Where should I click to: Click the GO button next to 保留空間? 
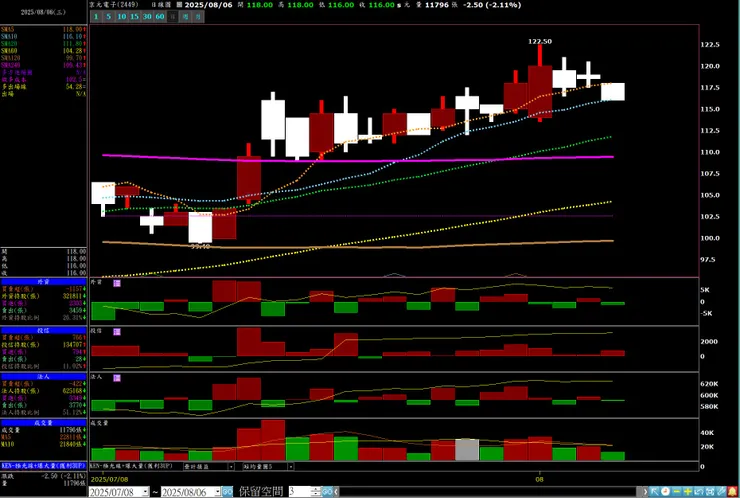328,492
